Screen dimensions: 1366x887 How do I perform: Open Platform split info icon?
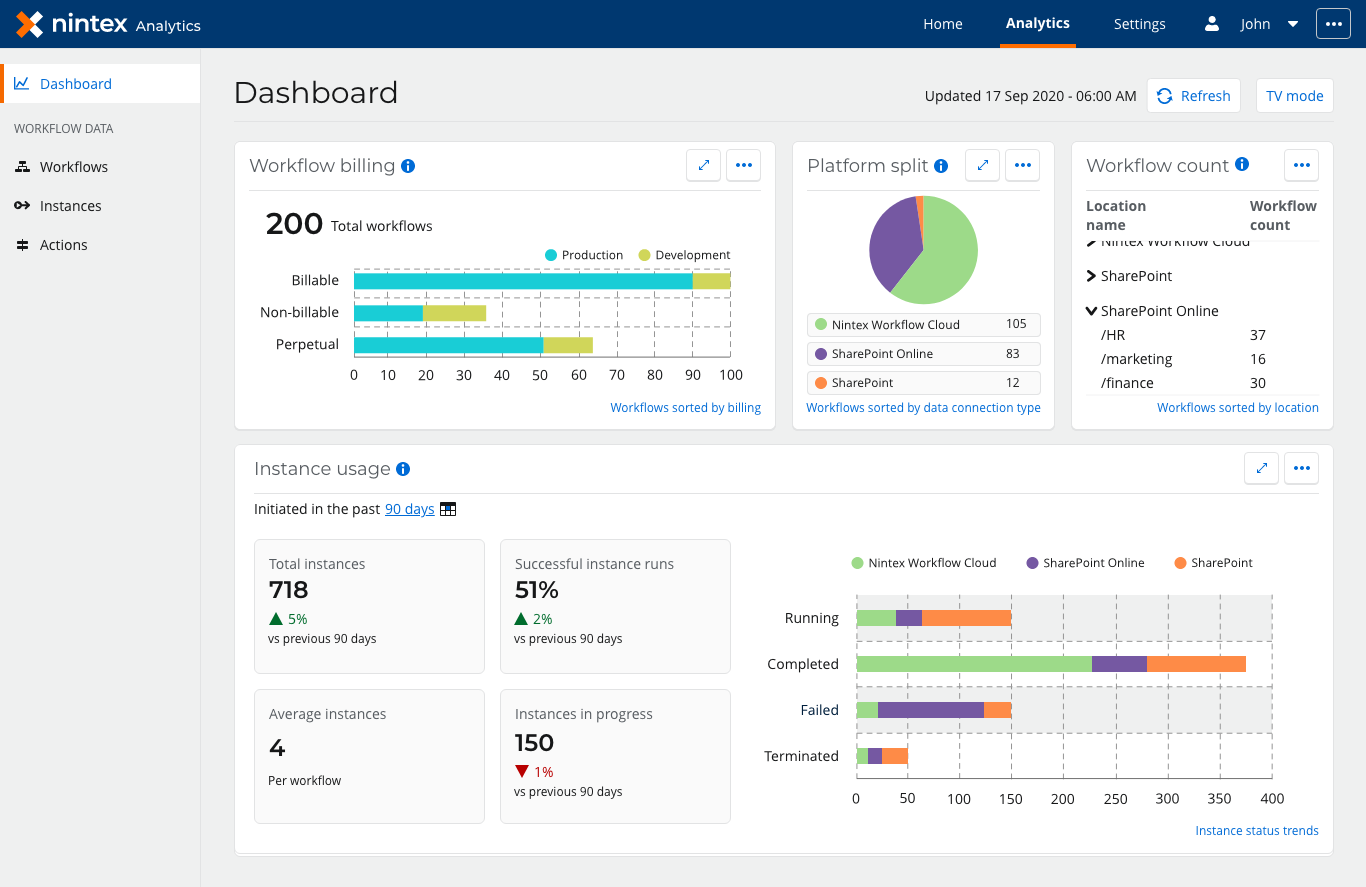(941, 166)
